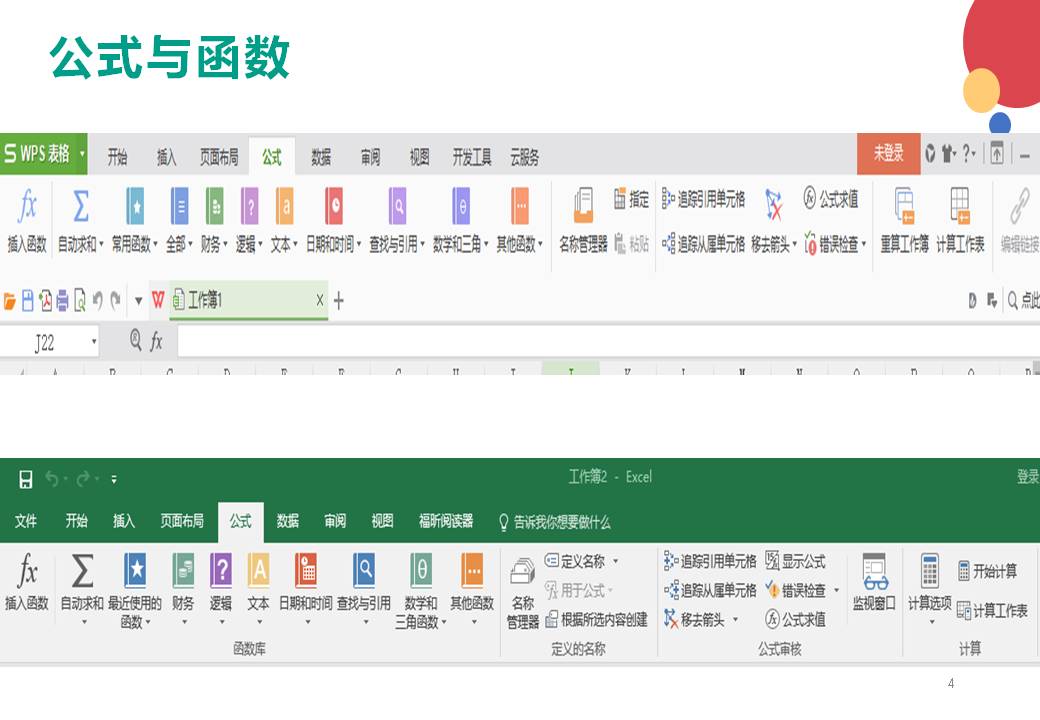The width and height of the screenshot is (1040, 720).
Task: Click Excel 根据所选内容创建 button
Action: pyautogui.click(x=596, y=620)
